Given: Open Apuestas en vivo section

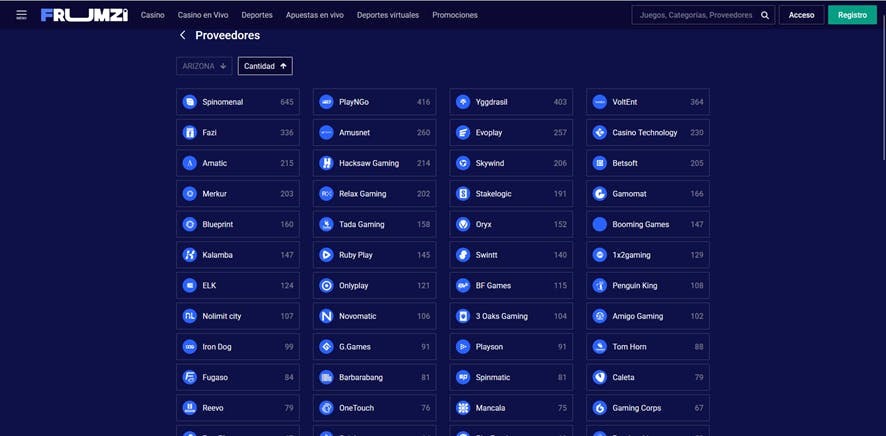Looking at the screenshot, I should (315, 15).
